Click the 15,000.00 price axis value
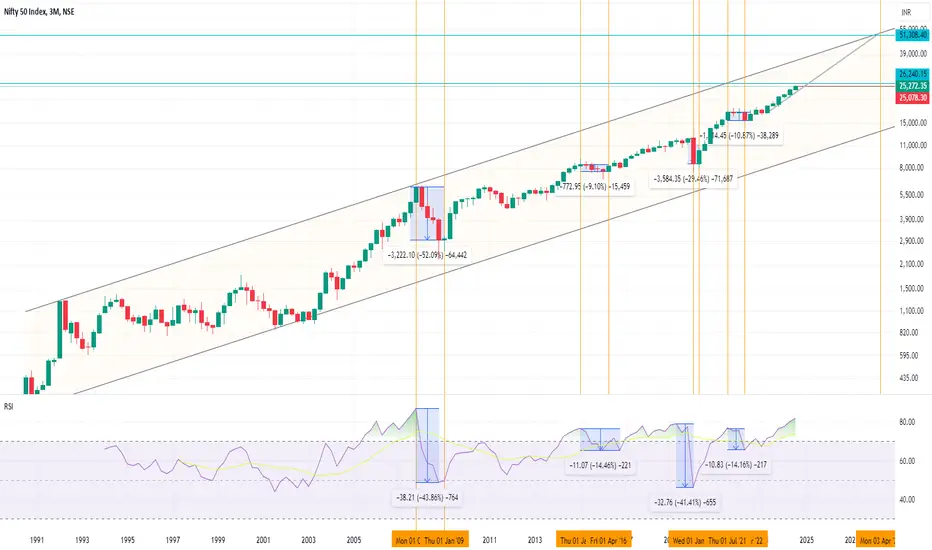Viewport: 932px width, 550px height. pos(911,123)
